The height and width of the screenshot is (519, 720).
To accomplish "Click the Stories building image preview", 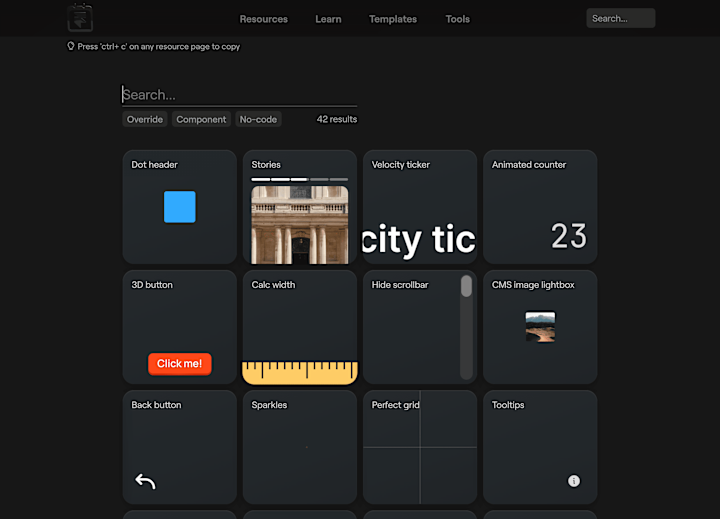I will coord(300,225).
